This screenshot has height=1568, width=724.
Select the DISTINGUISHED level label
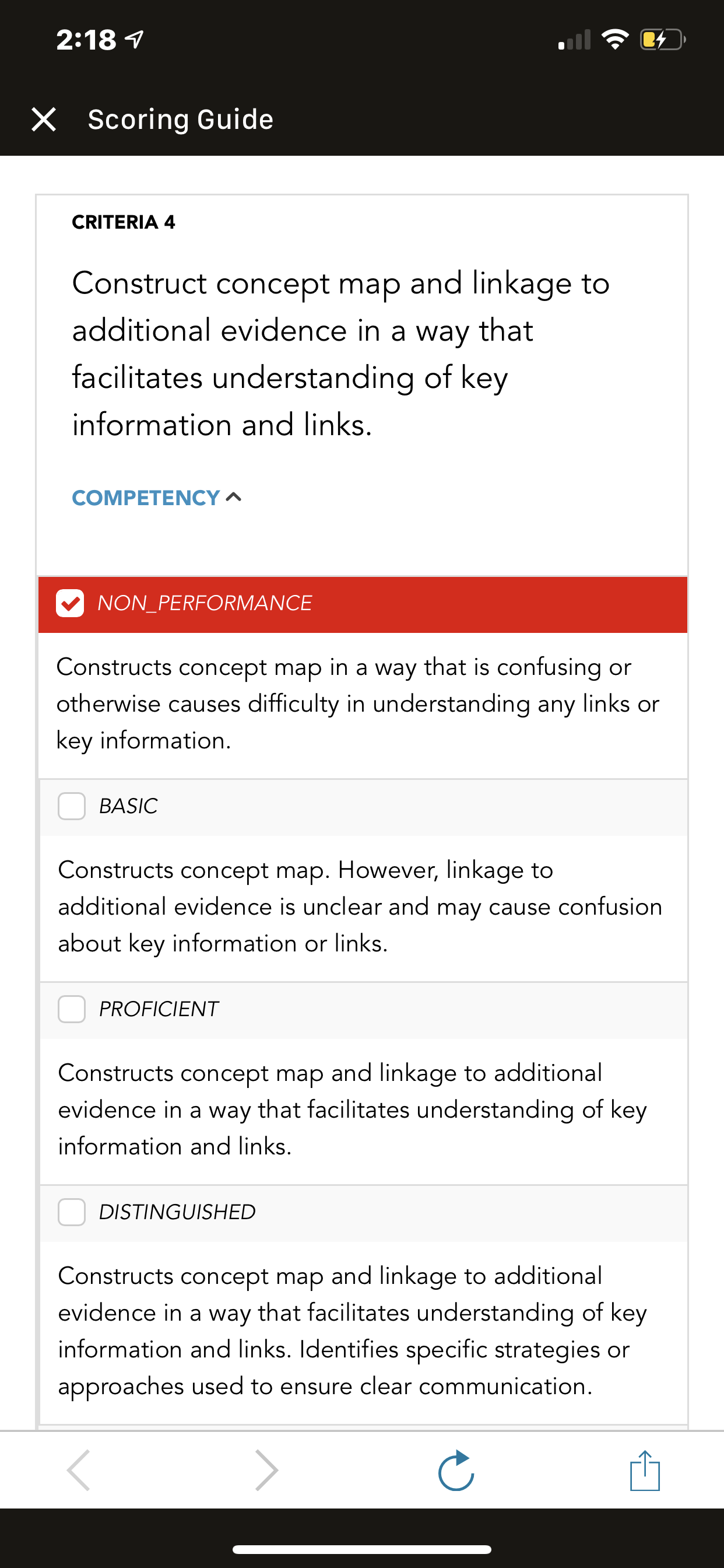177,1212
